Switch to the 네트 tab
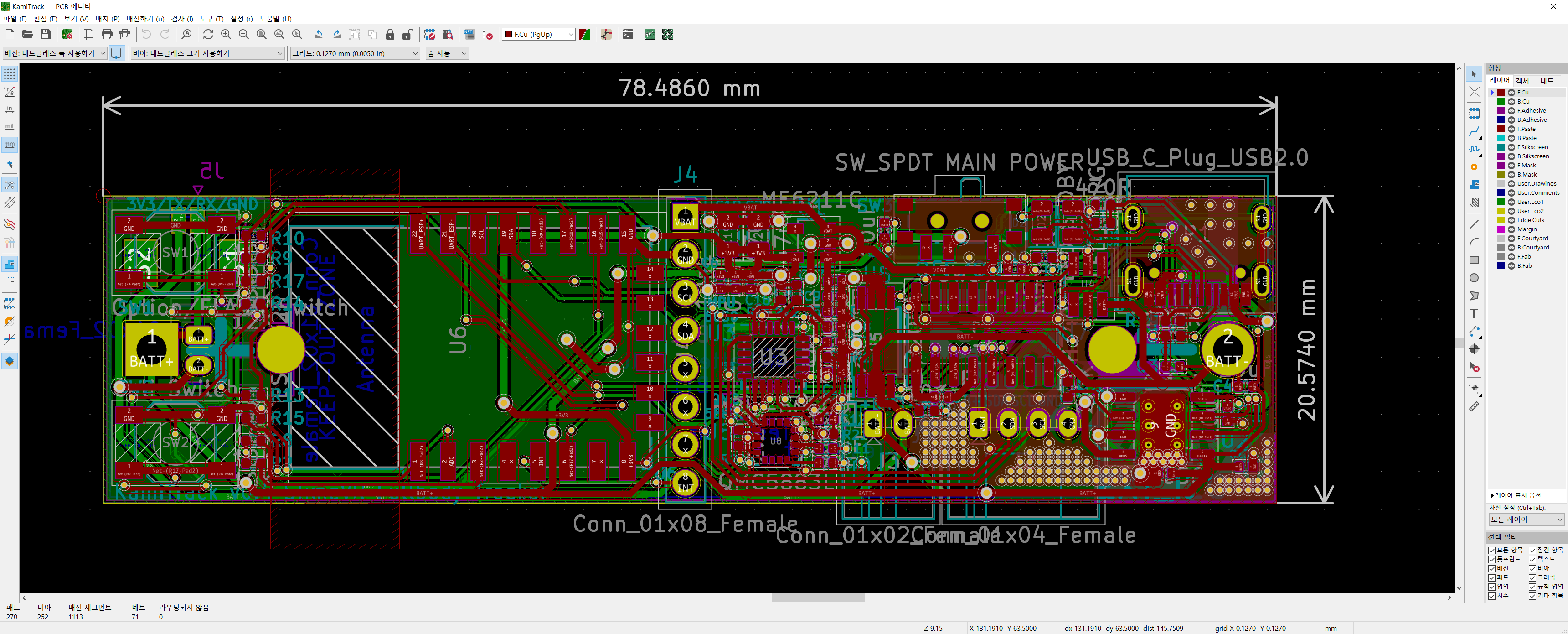This screenshot has height=634, width=1568. (1547, 80)
